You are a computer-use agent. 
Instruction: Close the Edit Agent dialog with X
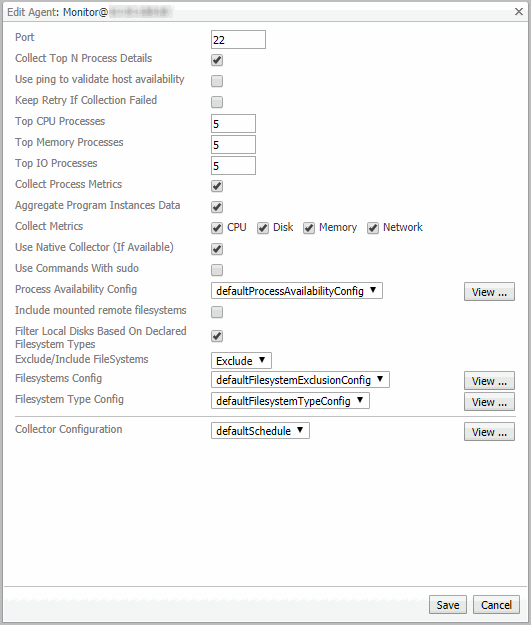(519, 12)
